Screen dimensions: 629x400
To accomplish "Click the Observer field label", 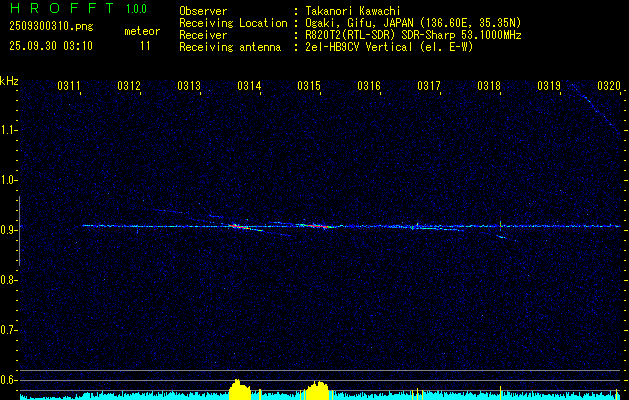I will [203, 11].
